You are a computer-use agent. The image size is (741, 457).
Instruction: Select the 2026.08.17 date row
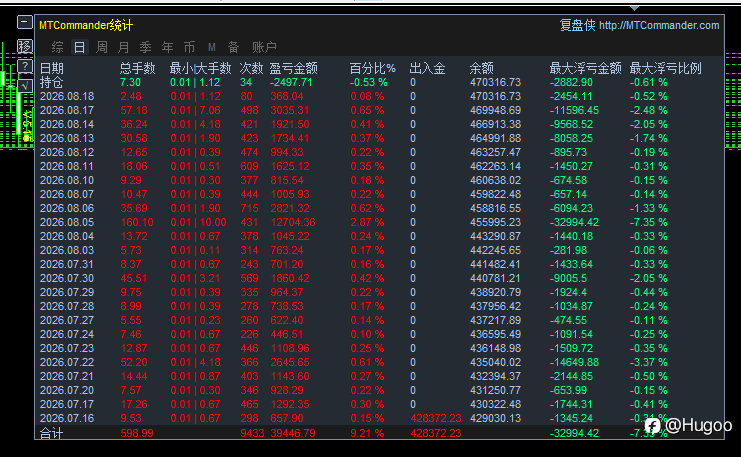point(67,110)
